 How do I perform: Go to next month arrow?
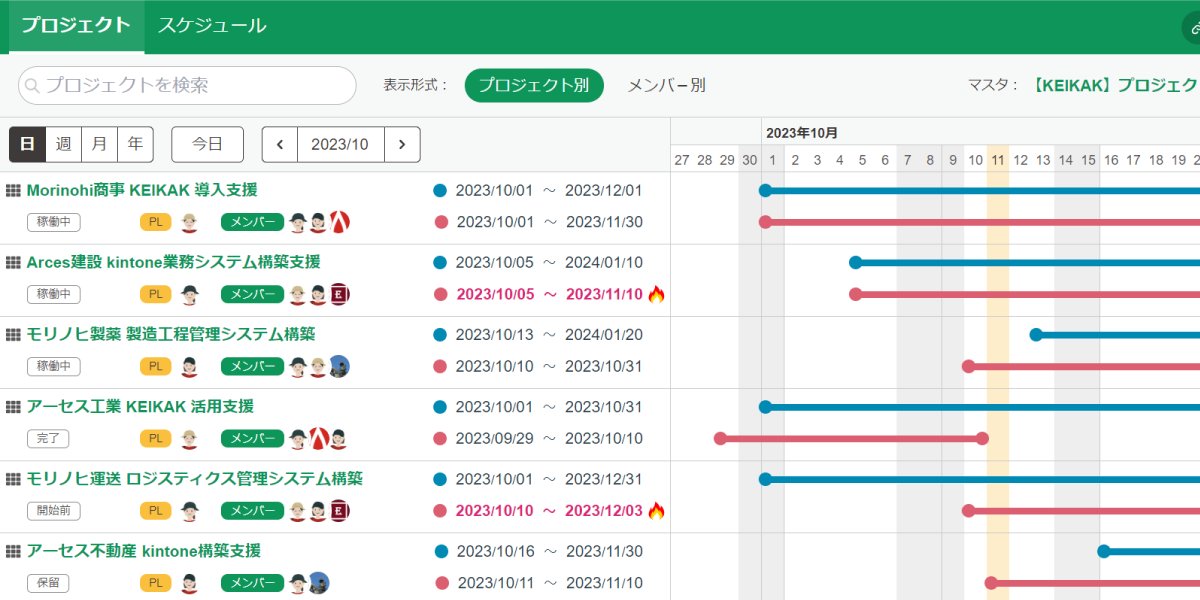[402, 144]
